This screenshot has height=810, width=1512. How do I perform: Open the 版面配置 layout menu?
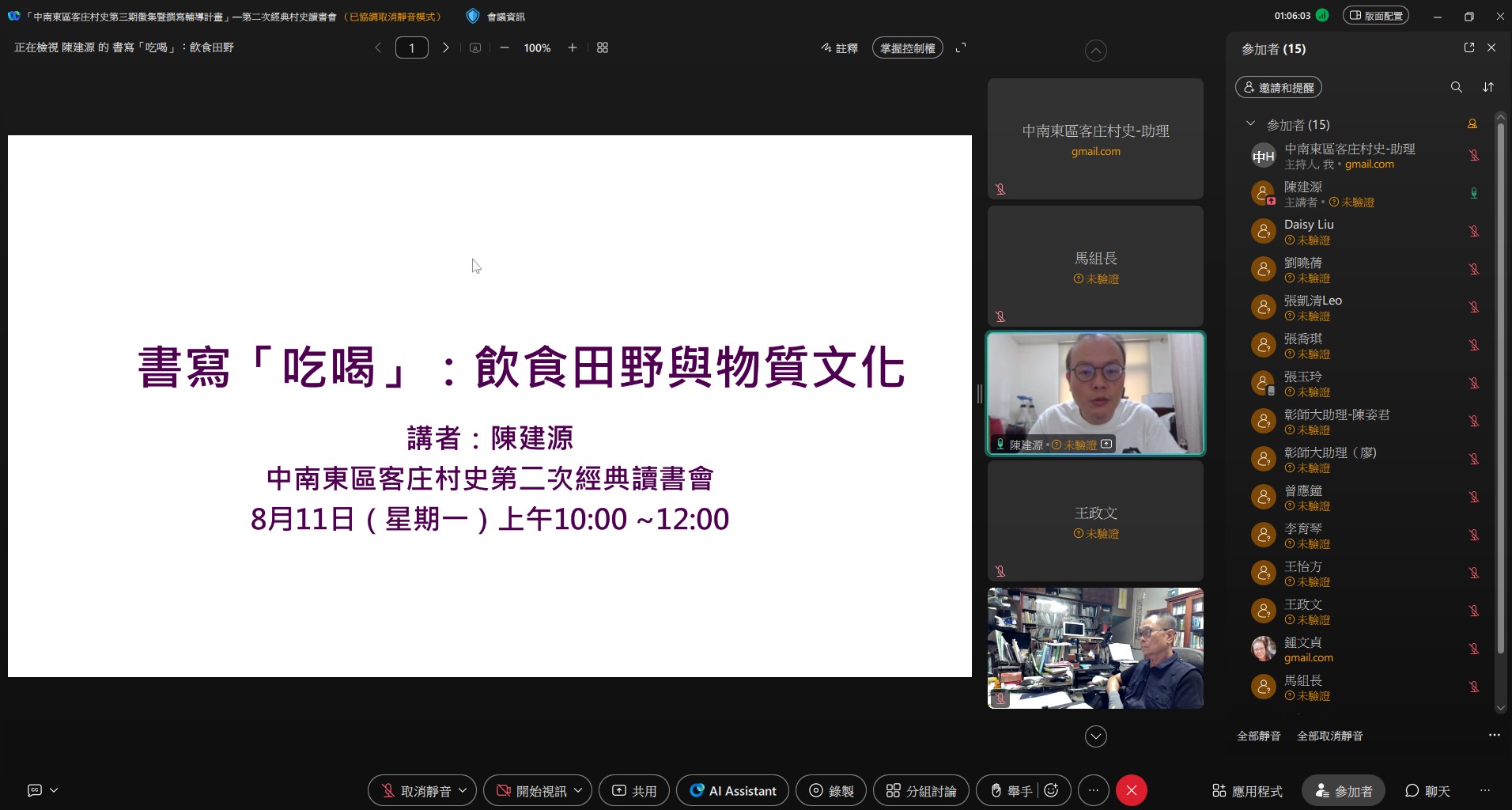1376,15
